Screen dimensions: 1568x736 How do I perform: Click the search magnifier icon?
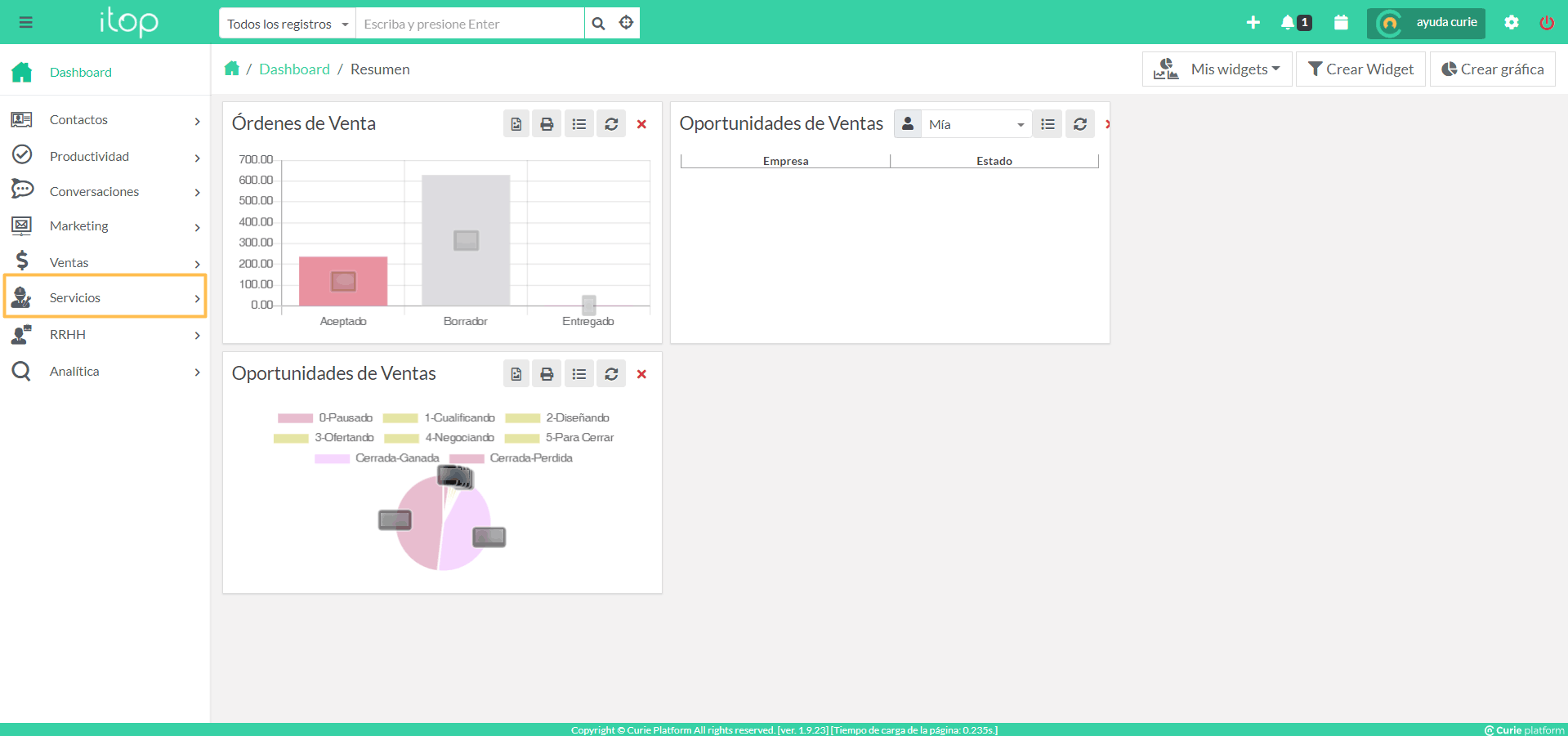598,24
